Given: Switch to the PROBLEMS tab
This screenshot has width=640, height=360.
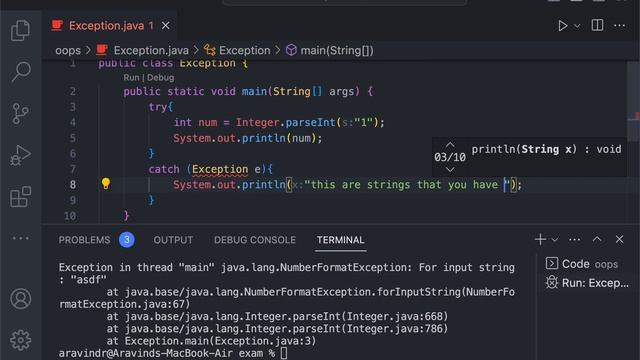Looking at the screenshot, I should coord(84,240).
